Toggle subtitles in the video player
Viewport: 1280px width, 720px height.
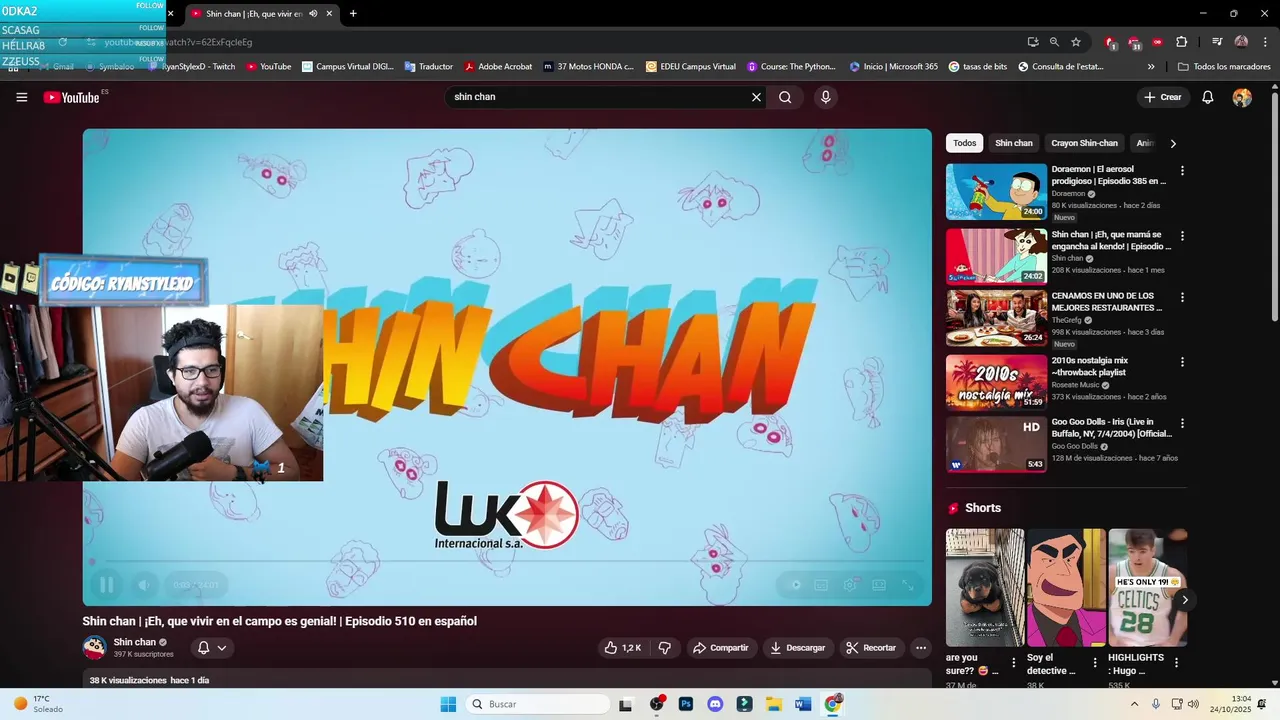[821, 585]
